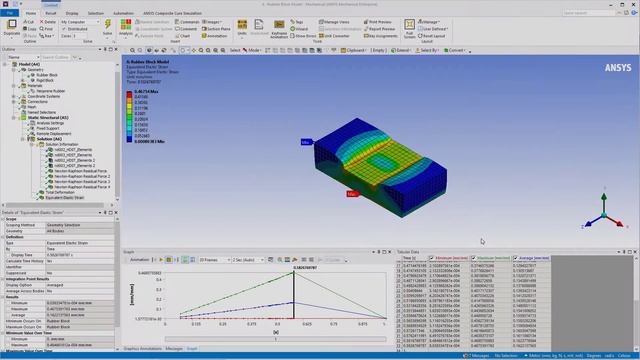Toggle the Minimum column checkbox in Tabular Data
Screen dimensions: 640x360
click(431, 258)
